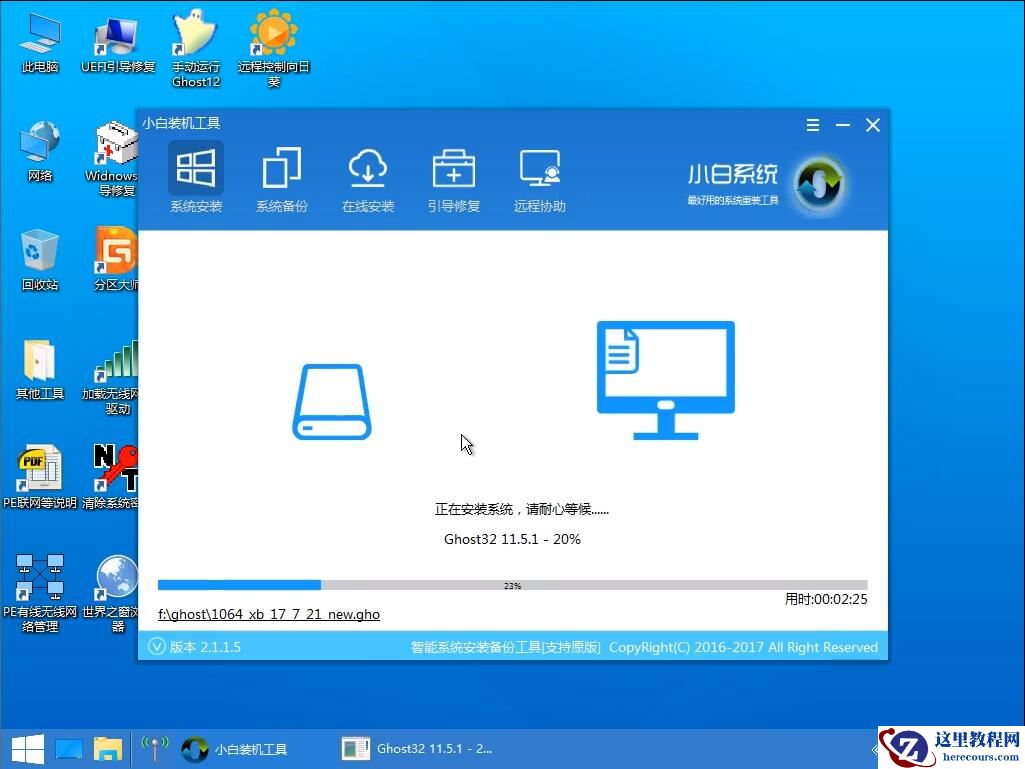The width and height of the screenshot is (1025, 769).
Task: Click the wireless network tray icon
Action: 155,748
